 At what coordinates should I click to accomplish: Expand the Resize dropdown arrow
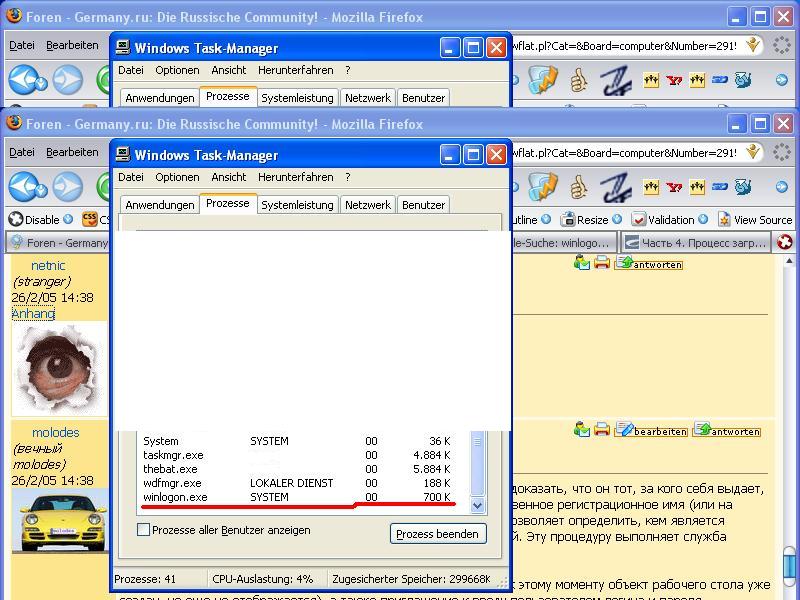point(617,220)
